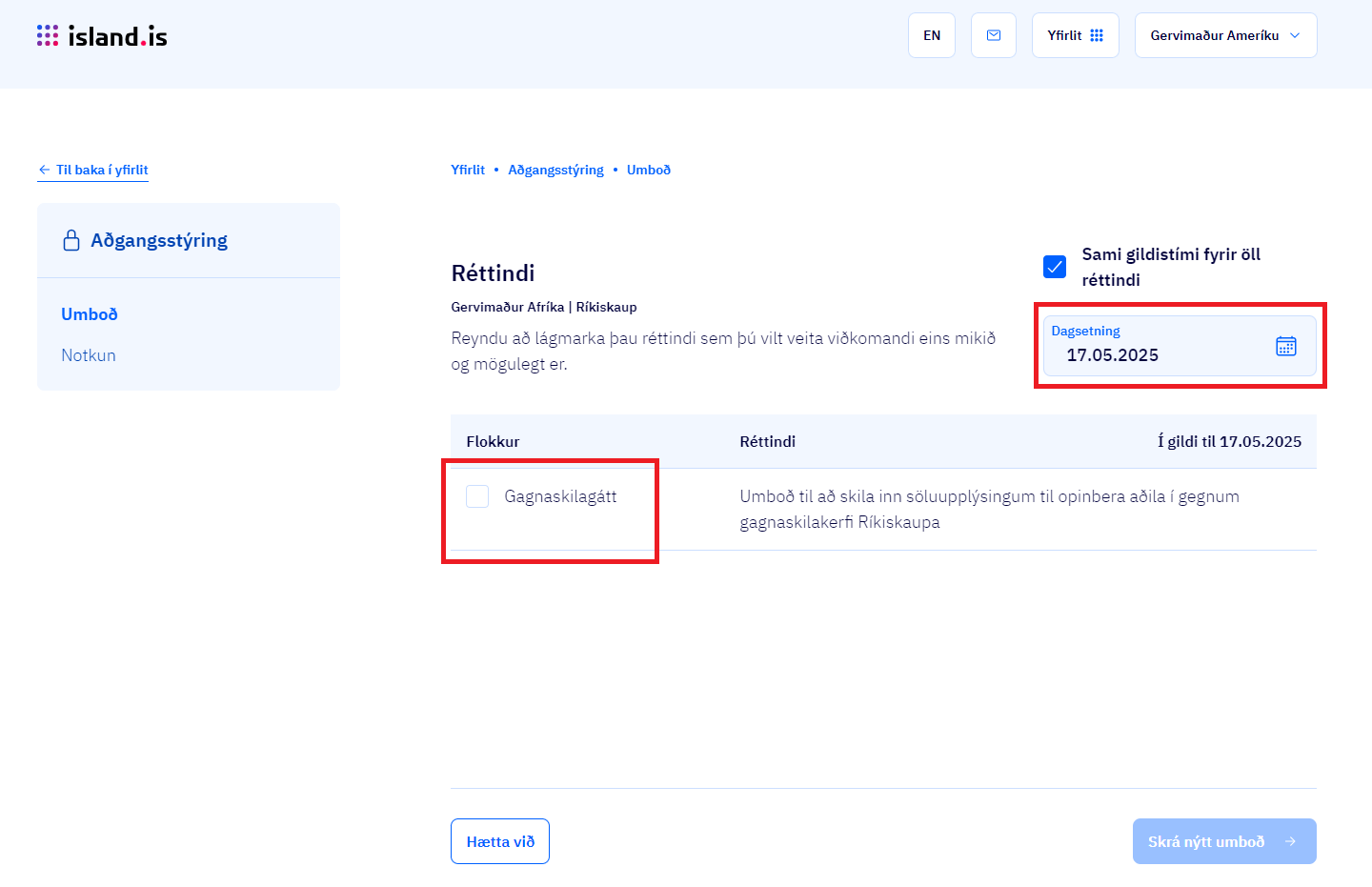1372x887 pixels.
Task: Expand the Gervimaður Ameríku user dropdown
Action: coord(1226,35)
